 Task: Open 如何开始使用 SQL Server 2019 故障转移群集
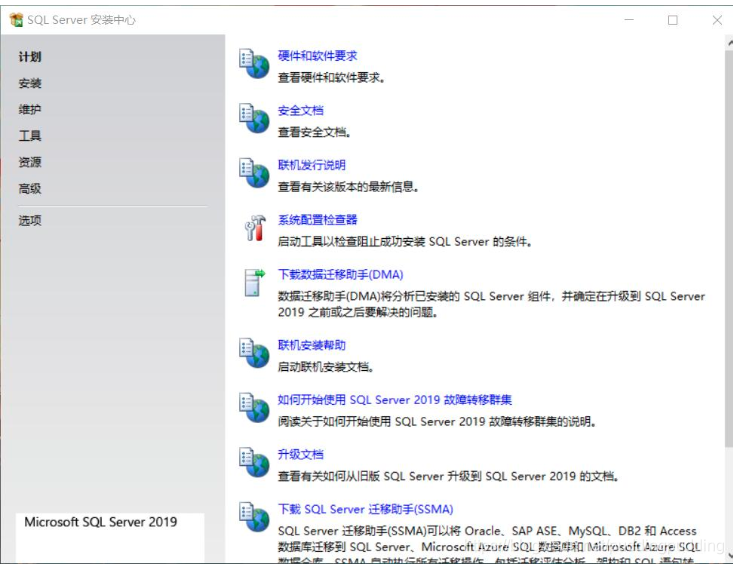[395, 400]
